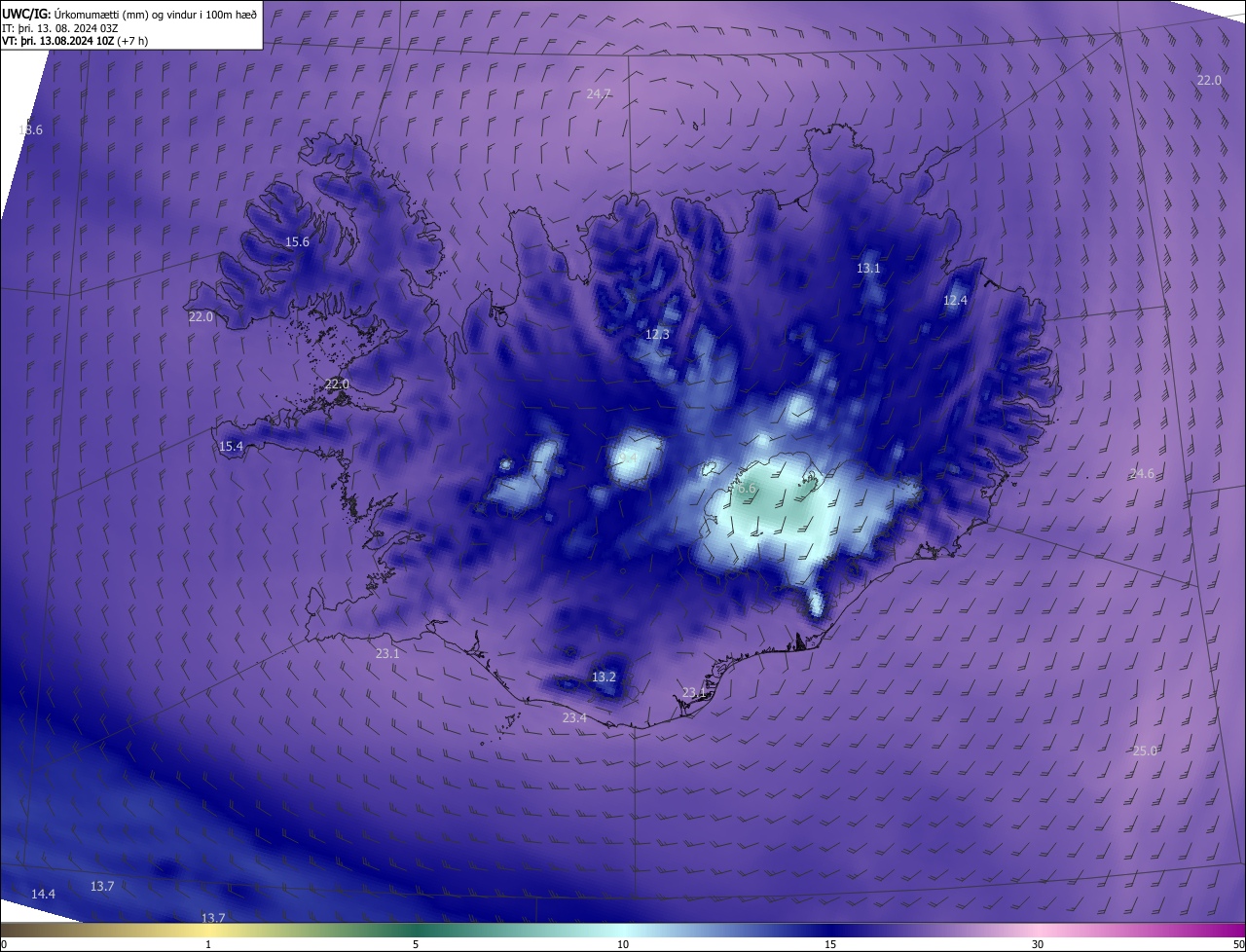Click the 13.2 value label

(604, 677)
